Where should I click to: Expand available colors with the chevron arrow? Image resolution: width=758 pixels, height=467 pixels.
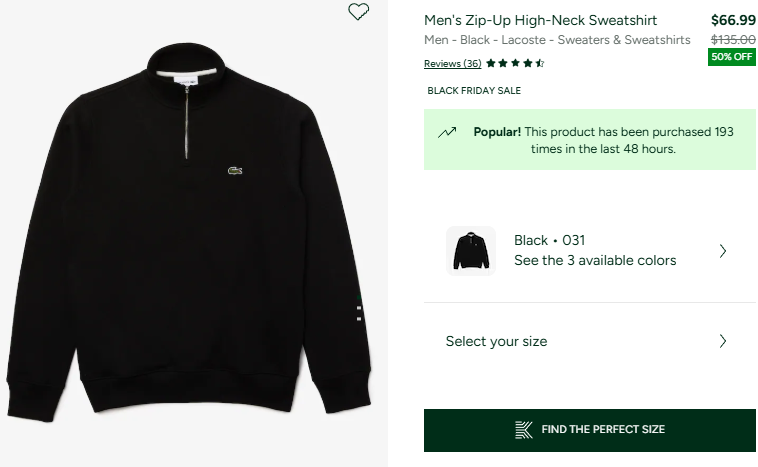click(723, 251)
